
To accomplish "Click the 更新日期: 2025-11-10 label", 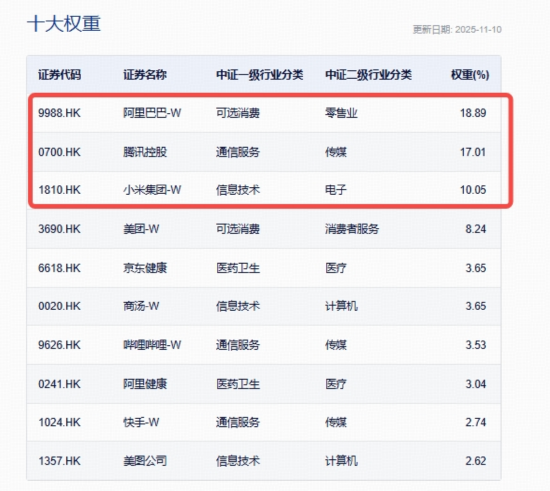I will coord(457,30).
